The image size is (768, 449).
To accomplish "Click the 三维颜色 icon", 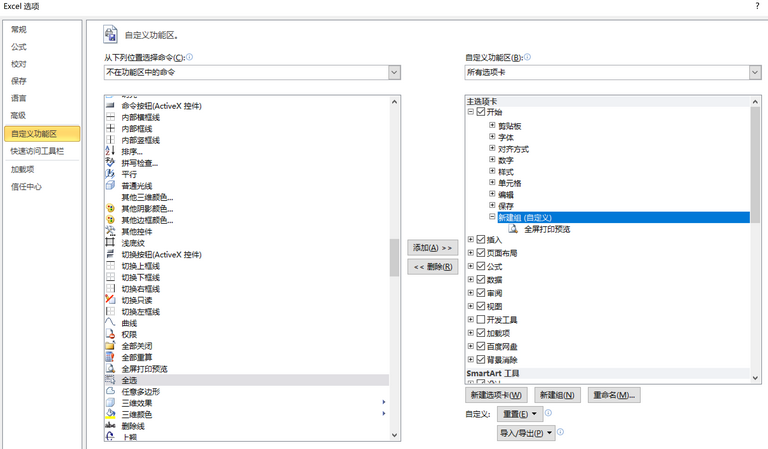I will tap(110, 414).
